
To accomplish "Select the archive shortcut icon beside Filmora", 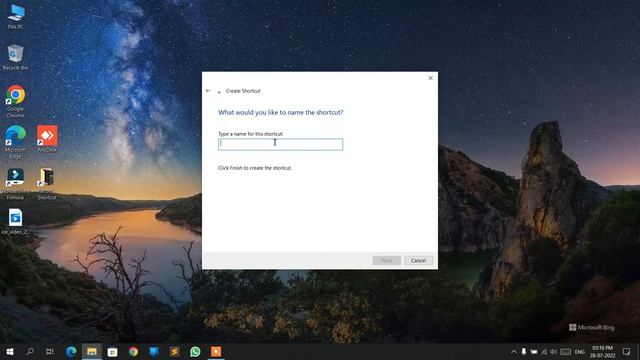I will 47,184.
